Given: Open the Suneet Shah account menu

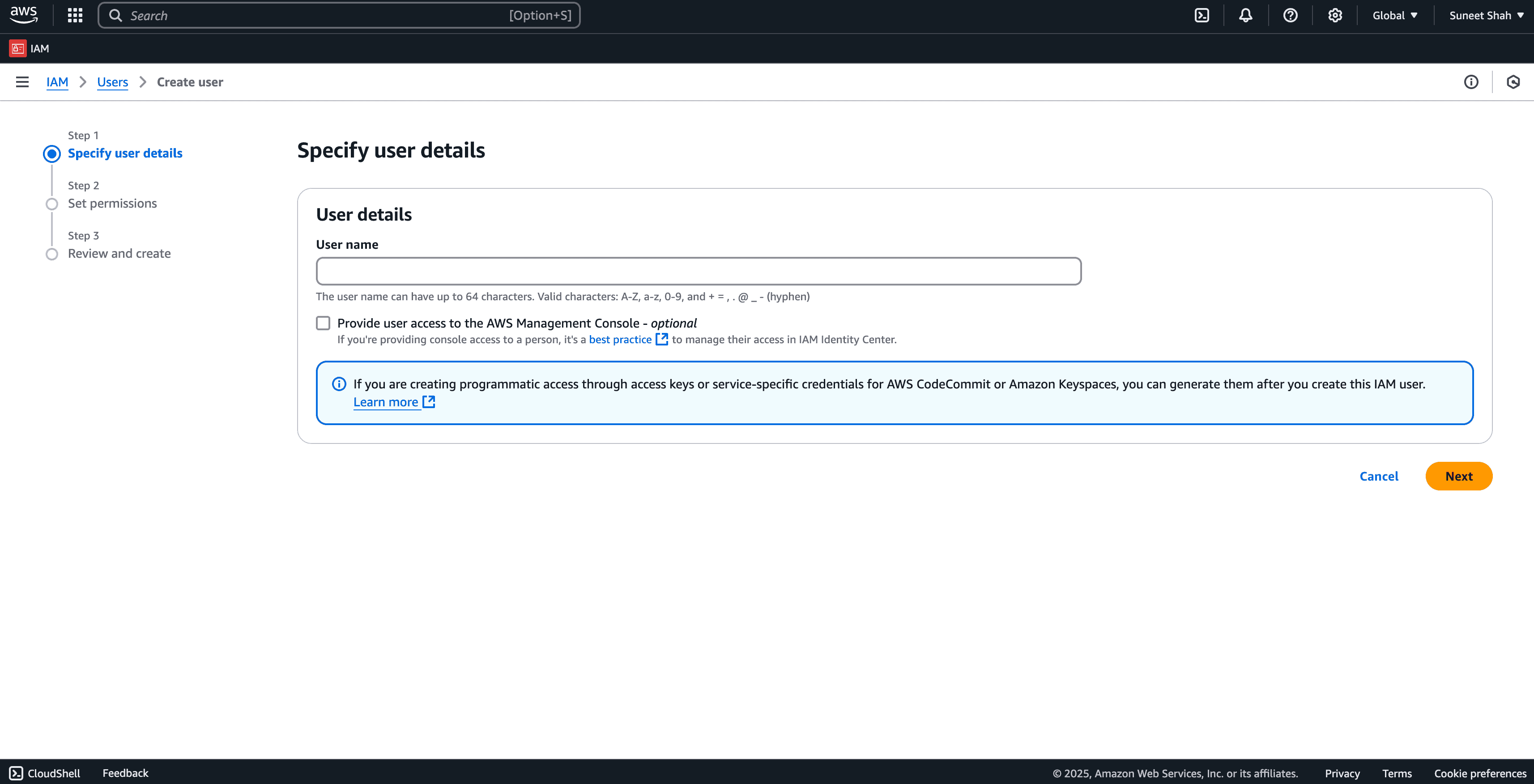Looking at the screenshot, I should 1486,16.
